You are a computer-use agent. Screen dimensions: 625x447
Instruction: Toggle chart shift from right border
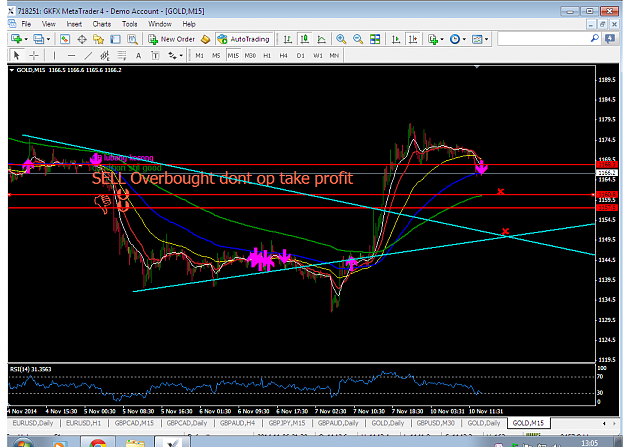tap(413, 39)
